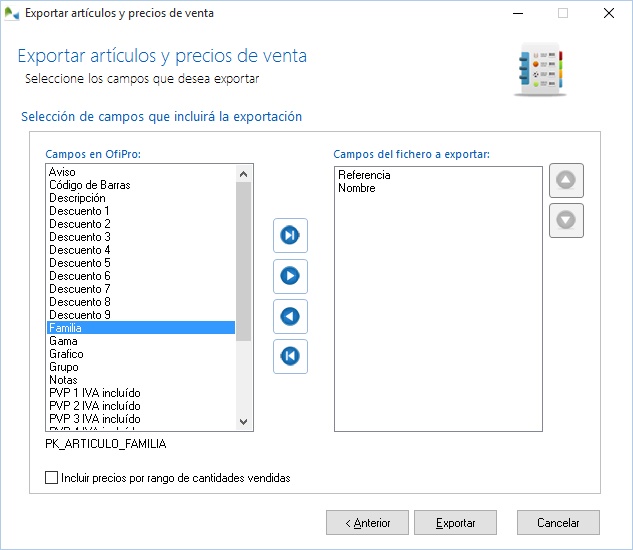Minimize the export dialog window
The image size is (633, 550).
[x=518, y=13]
